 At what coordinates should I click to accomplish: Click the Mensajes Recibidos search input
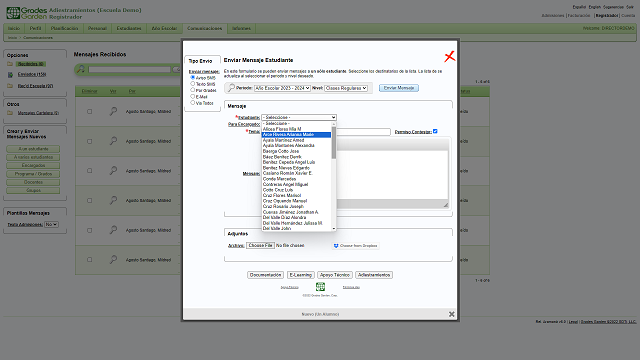[129, 69]
